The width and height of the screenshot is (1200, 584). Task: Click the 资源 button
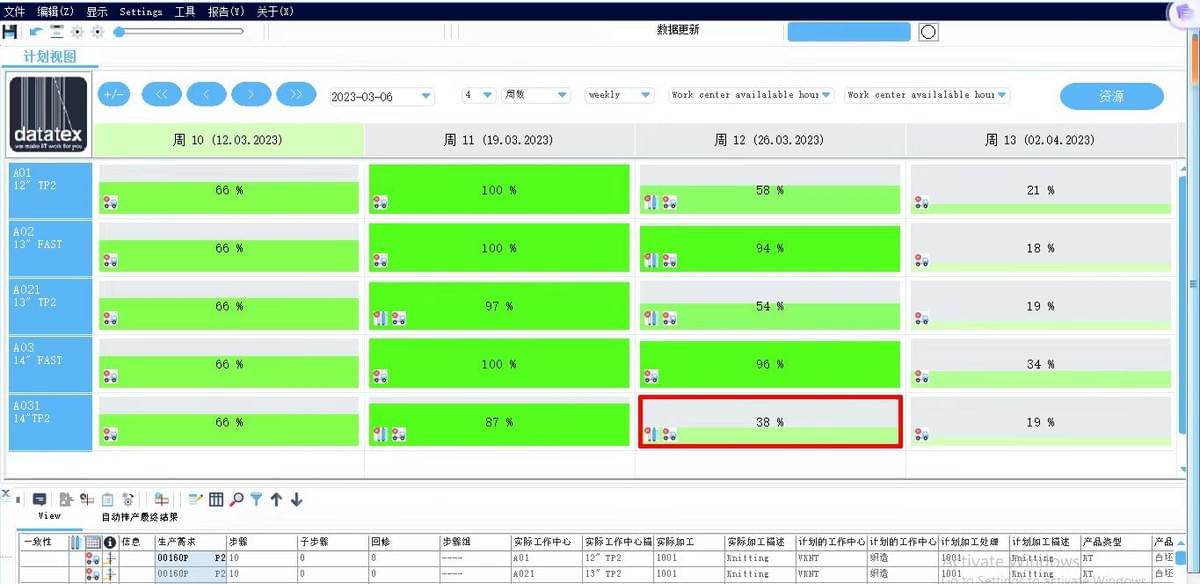[1112, 96]
